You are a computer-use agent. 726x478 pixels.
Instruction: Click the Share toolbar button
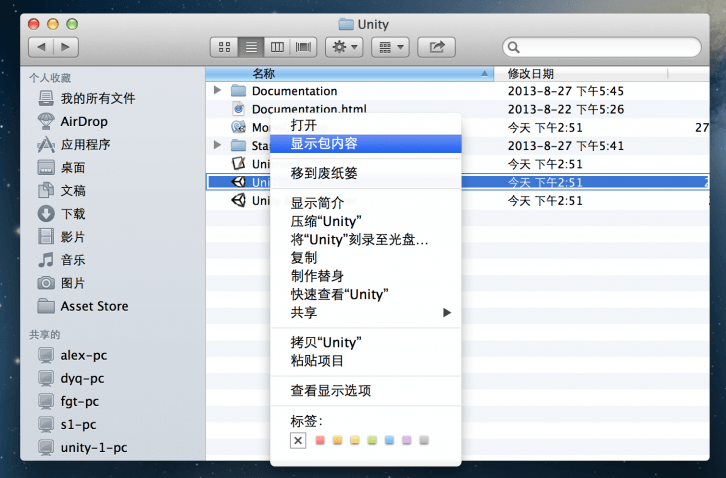[436, 47]
